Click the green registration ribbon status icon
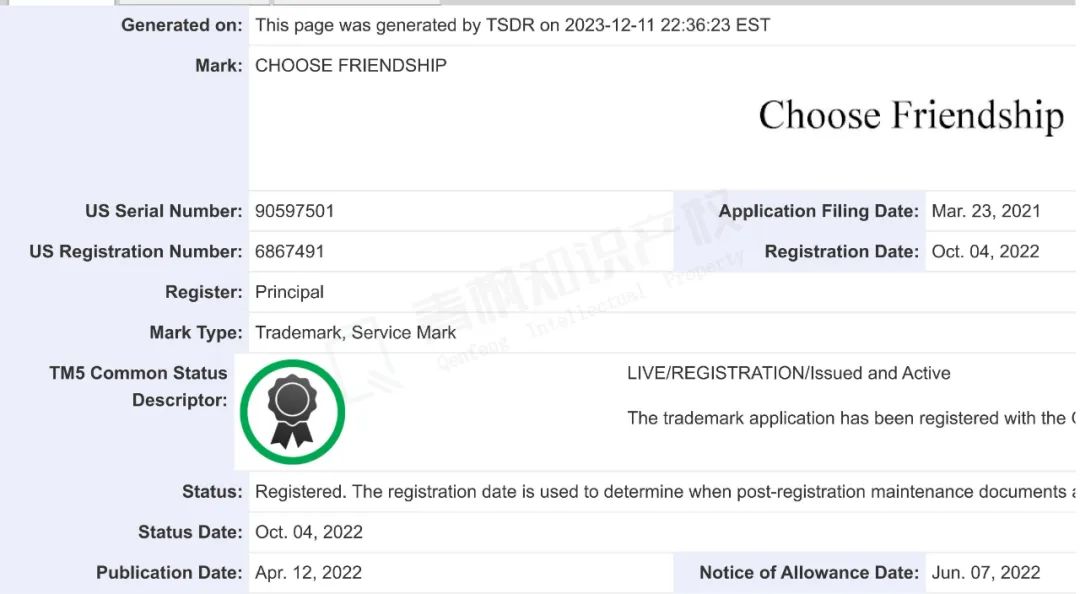The height and width of the screenshot is (594, 1080). pos(292,411)
